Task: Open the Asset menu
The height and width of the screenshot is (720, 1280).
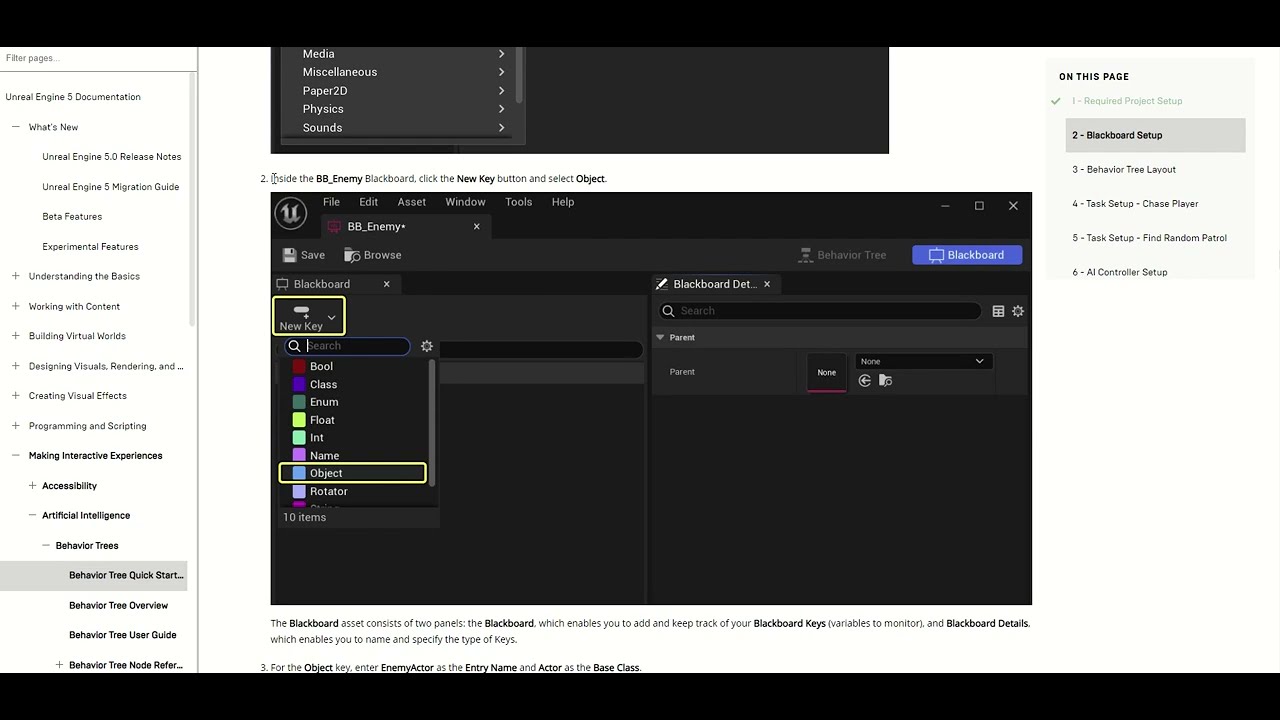Action: 412,202
